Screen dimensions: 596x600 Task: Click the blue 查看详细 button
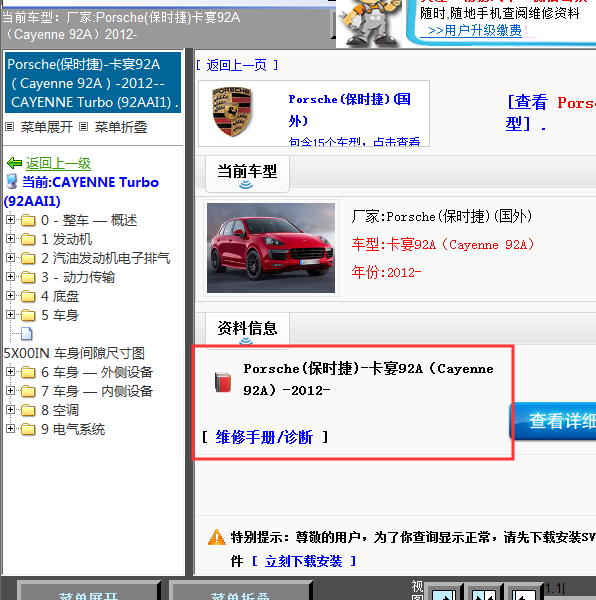click(x=553, y=421)
